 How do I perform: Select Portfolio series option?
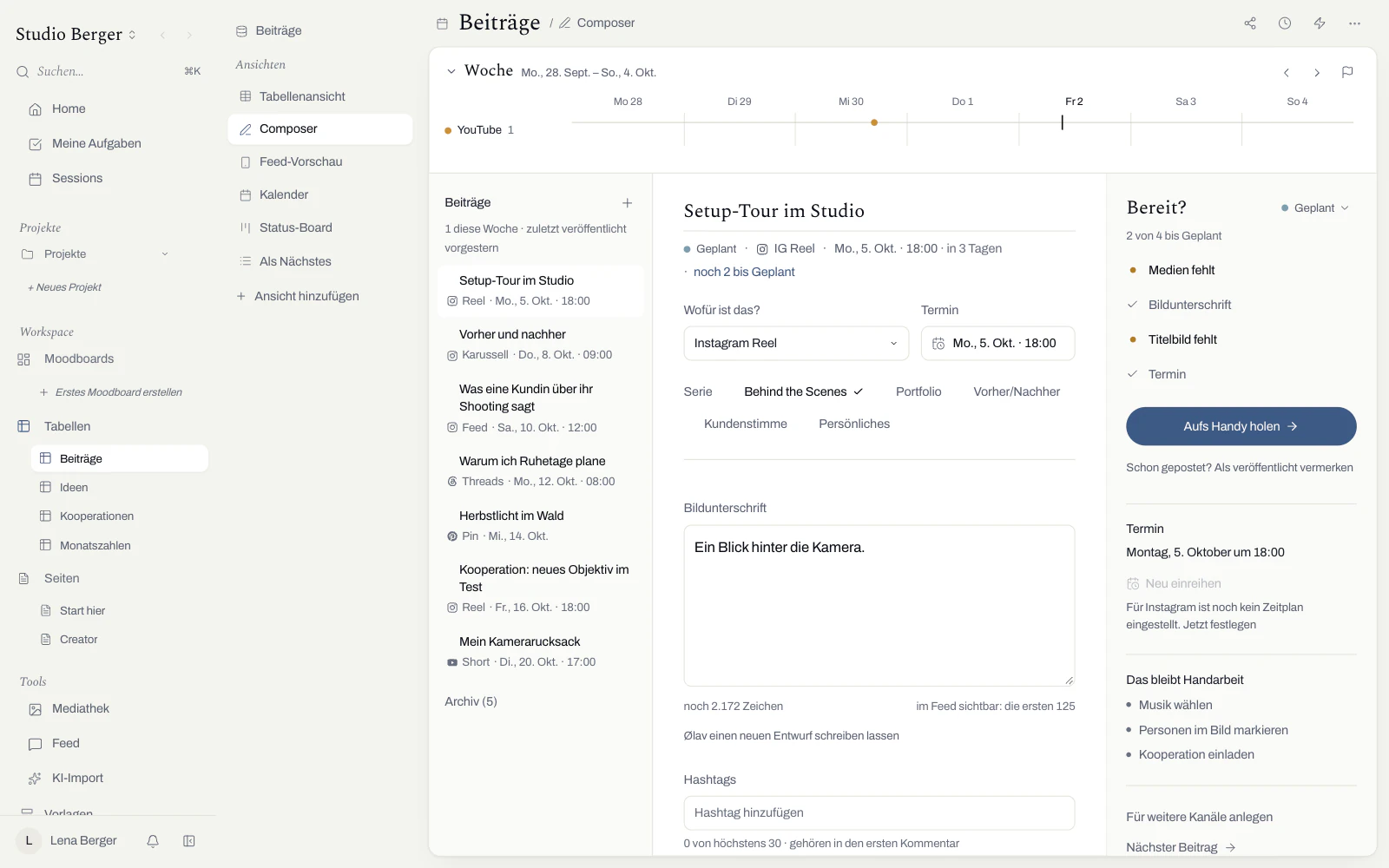click(x=918, y=392)
